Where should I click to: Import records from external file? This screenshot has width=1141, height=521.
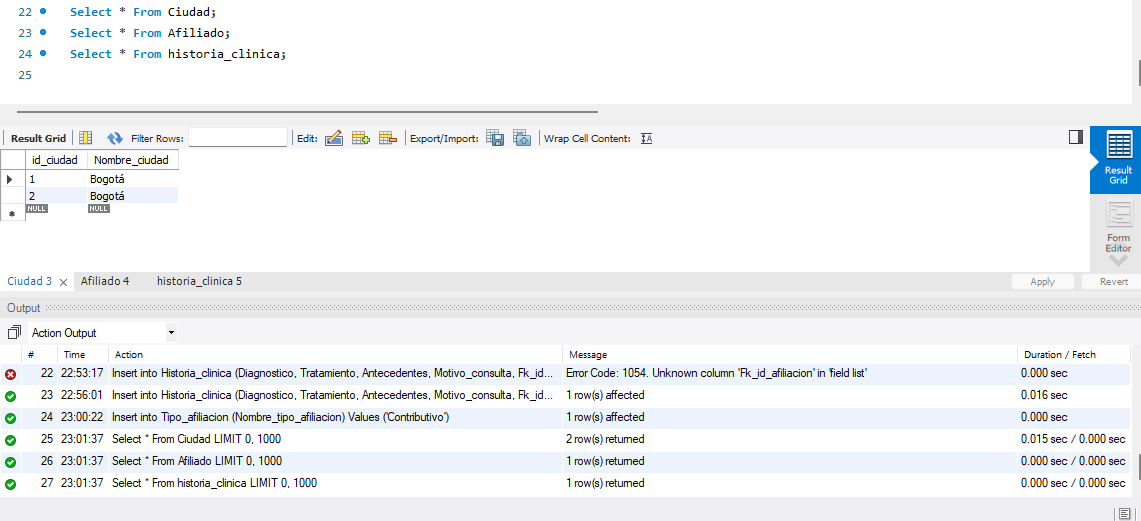[521, 138]
